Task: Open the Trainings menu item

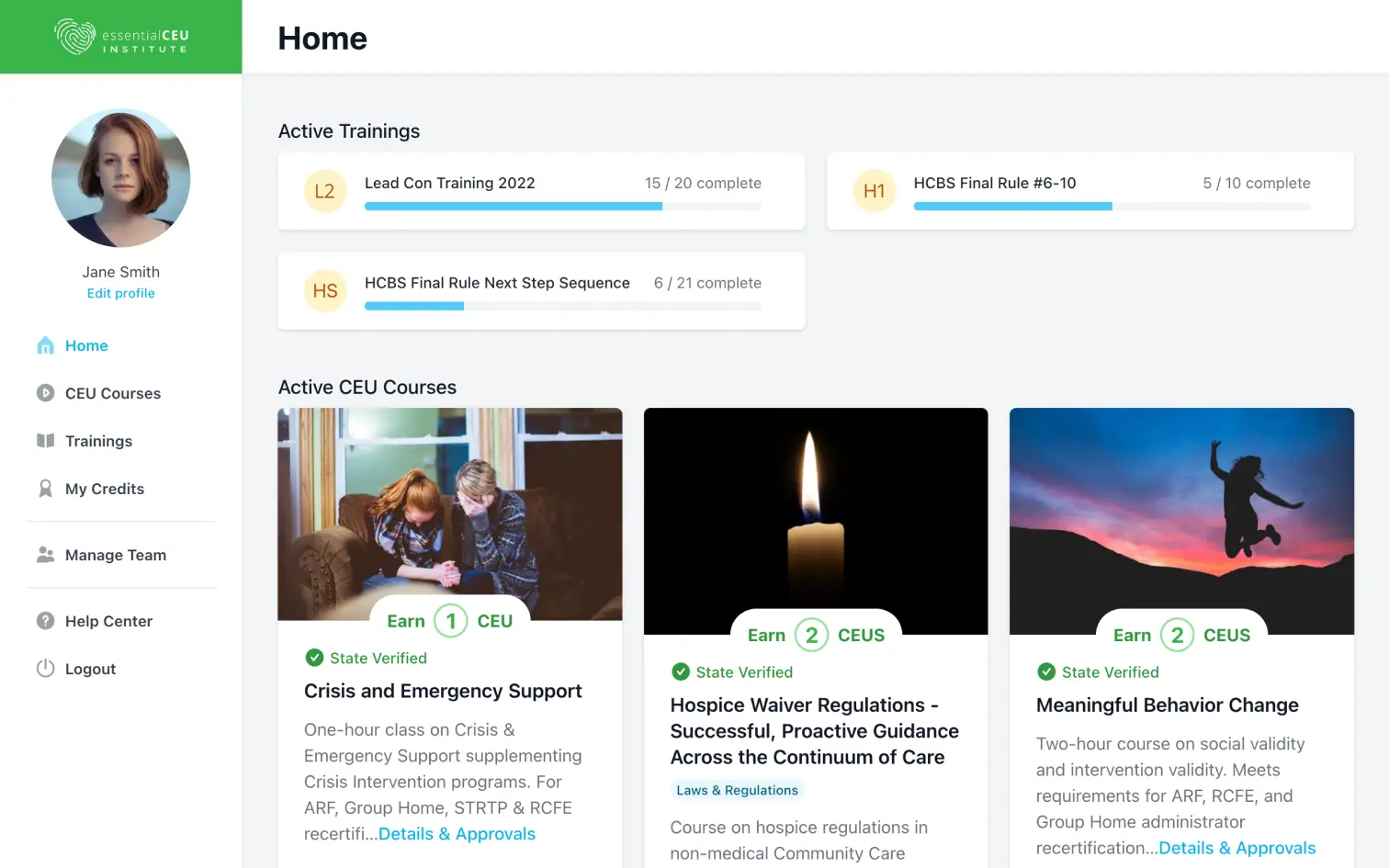Action: [98, 441]
